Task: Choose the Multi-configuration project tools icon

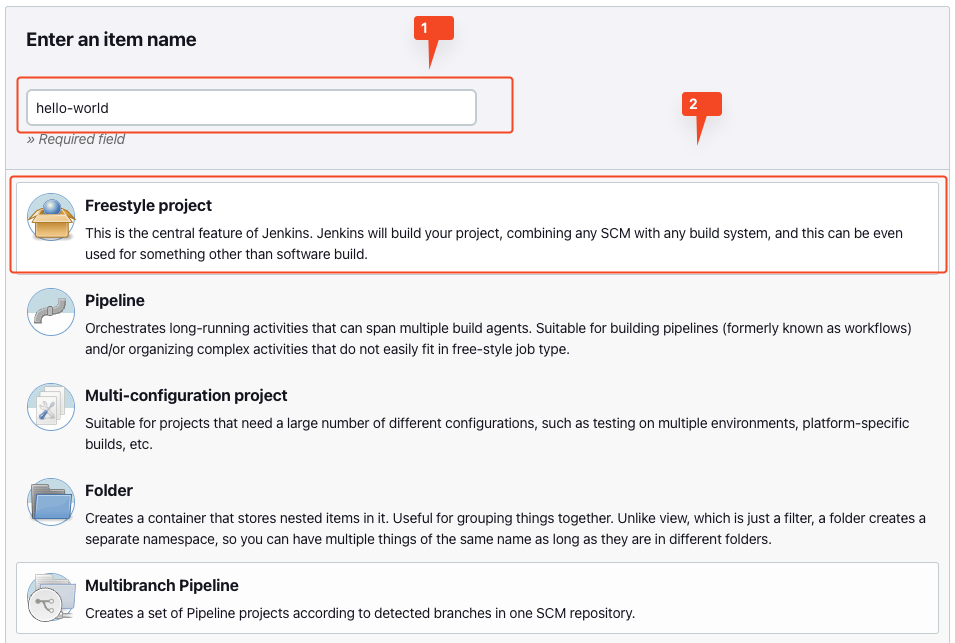Action: 51,407
